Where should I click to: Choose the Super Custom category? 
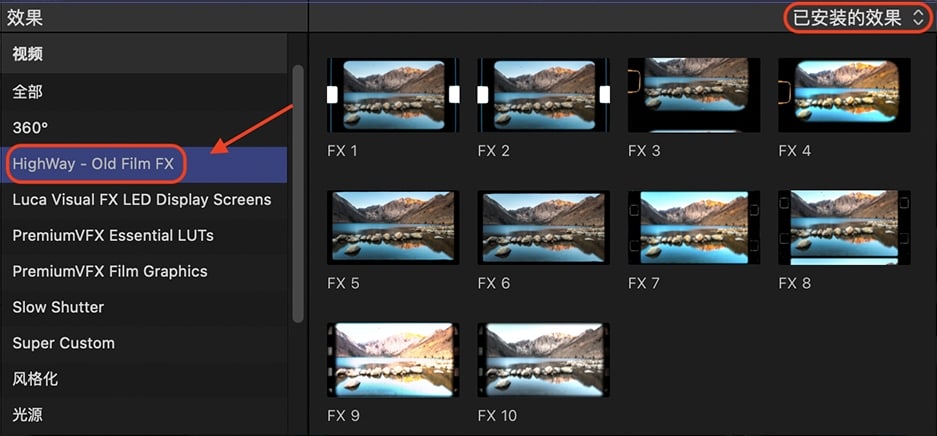(143, 343)
